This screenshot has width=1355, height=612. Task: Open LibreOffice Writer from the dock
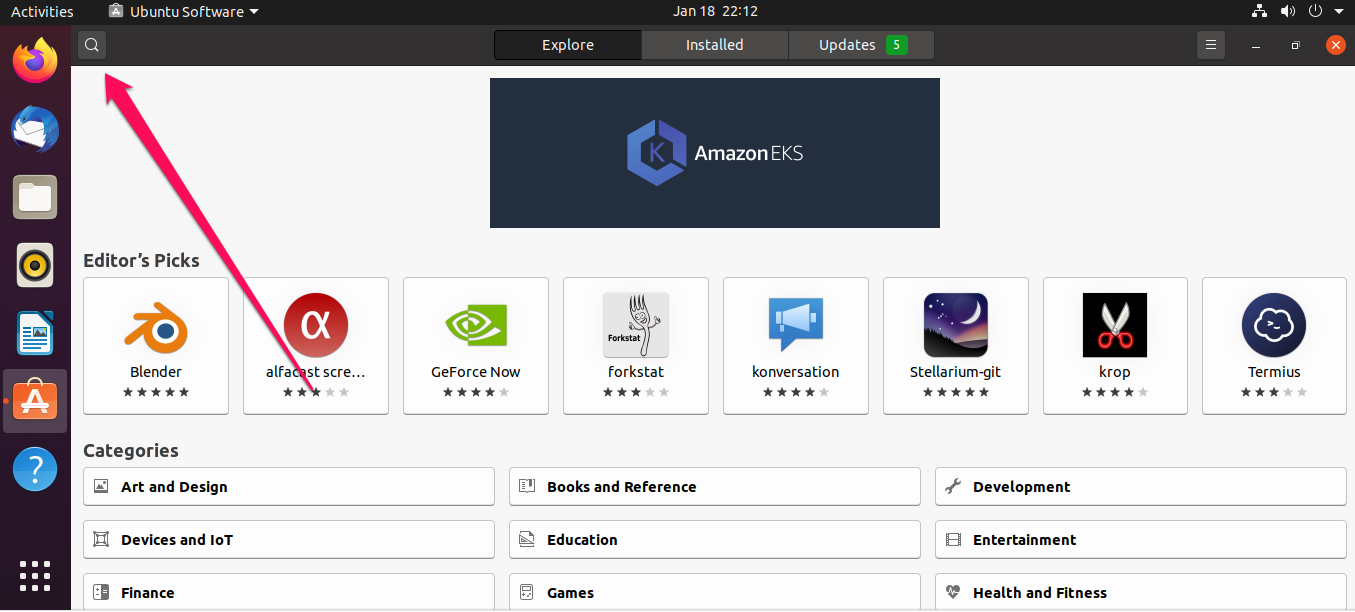pyautogui.click(x=35, y=334)
